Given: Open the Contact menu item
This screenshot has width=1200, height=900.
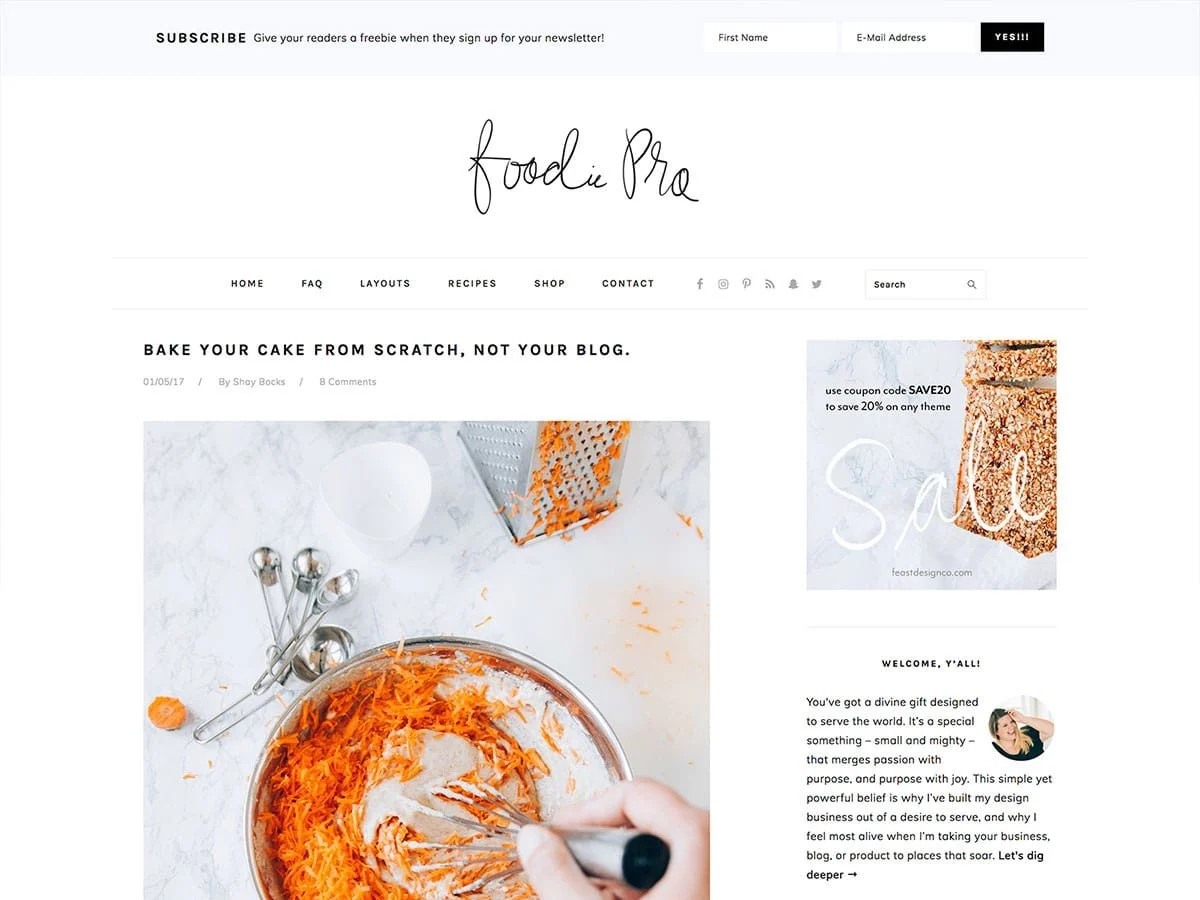Looking at the screenshot, I should [628, 284].
